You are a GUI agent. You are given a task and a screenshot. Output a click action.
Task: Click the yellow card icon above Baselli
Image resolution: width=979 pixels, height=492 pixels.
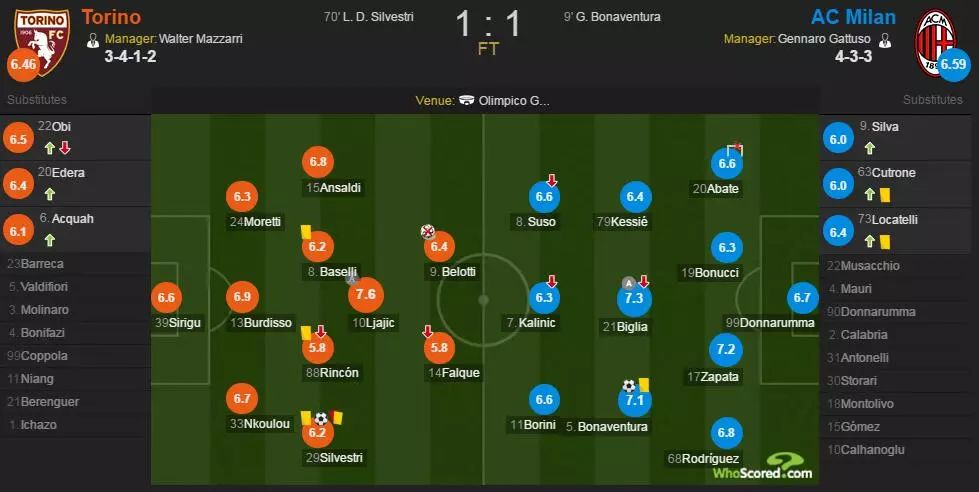click(x=306, y=231)
